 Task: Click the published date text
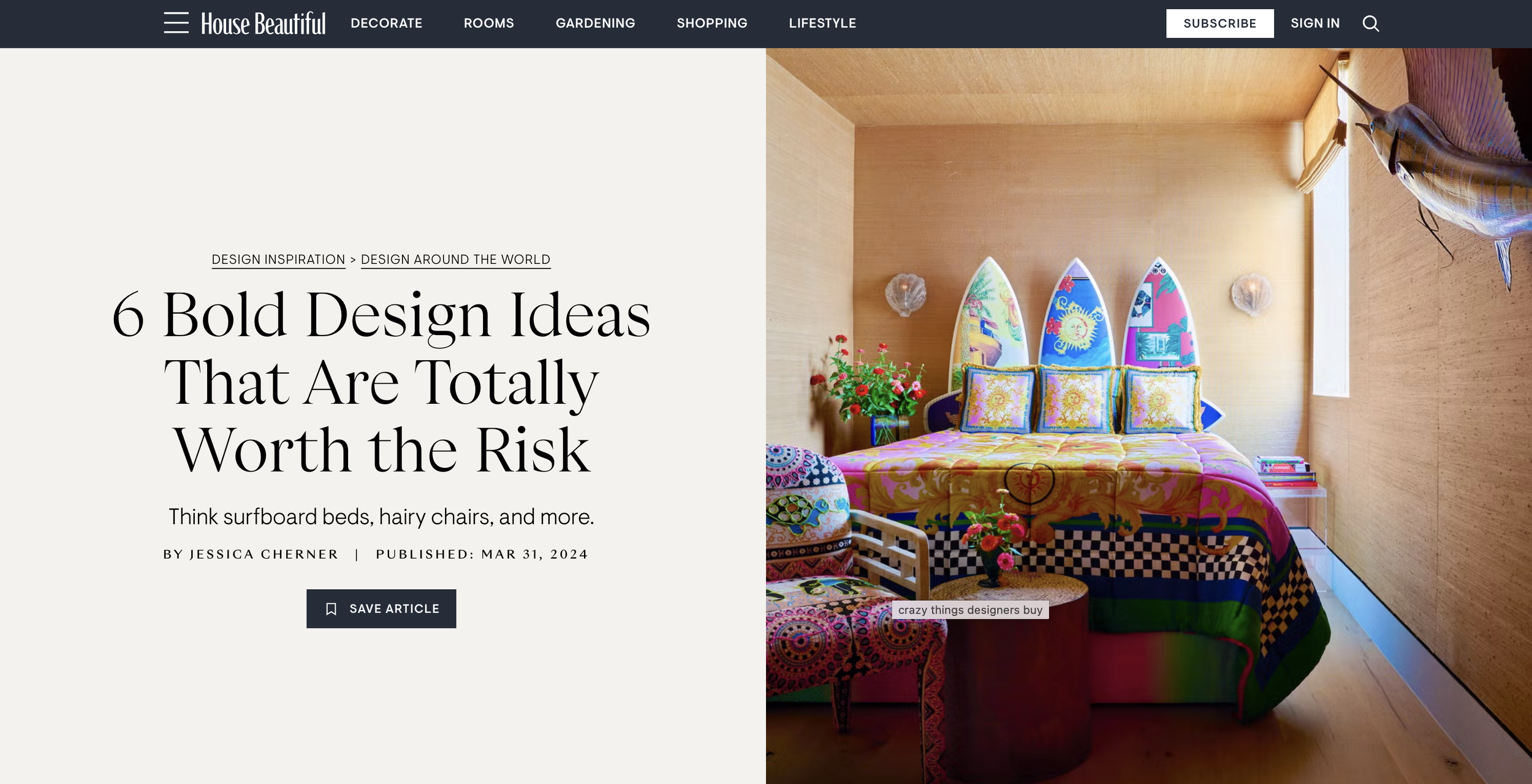(482, 554)
